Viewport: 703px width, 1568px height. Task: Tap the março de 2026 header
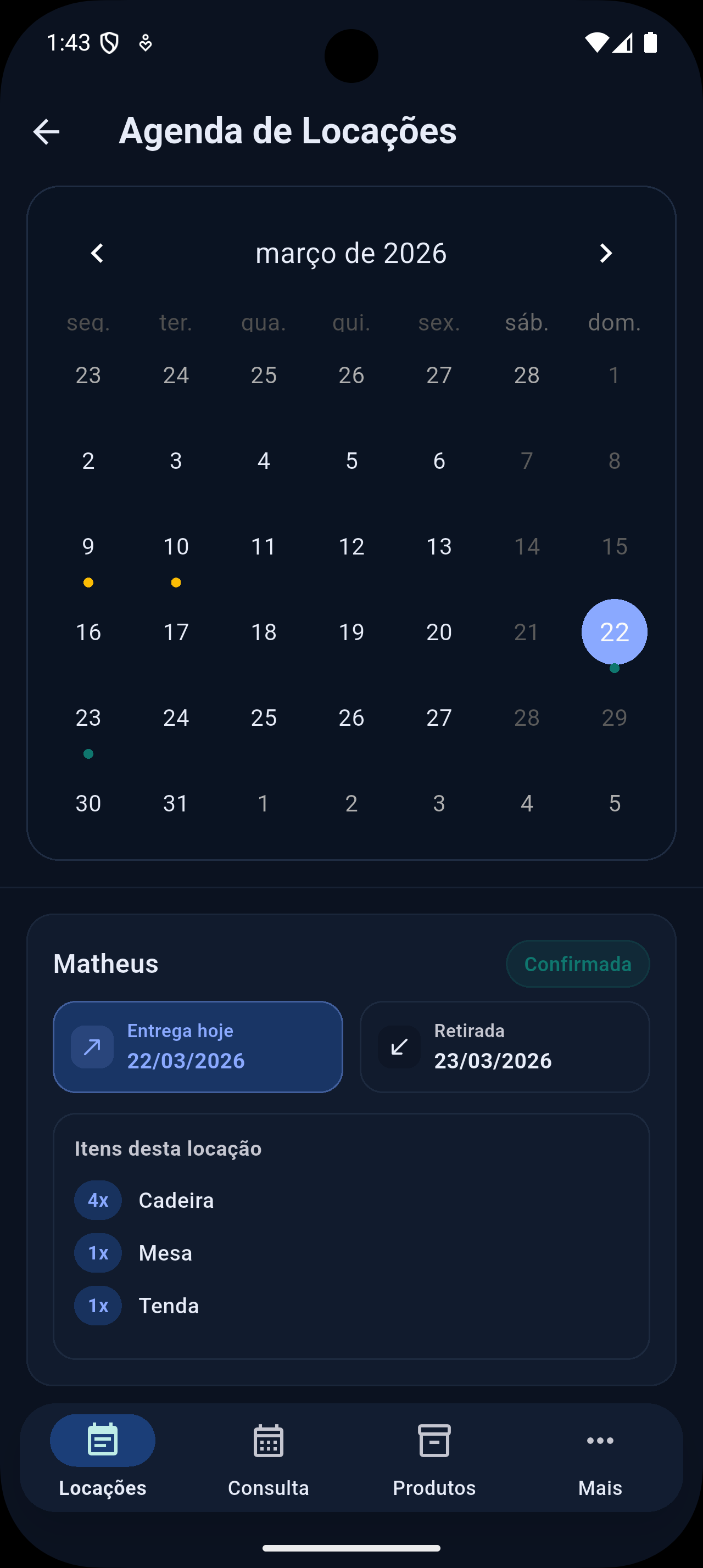351,253
